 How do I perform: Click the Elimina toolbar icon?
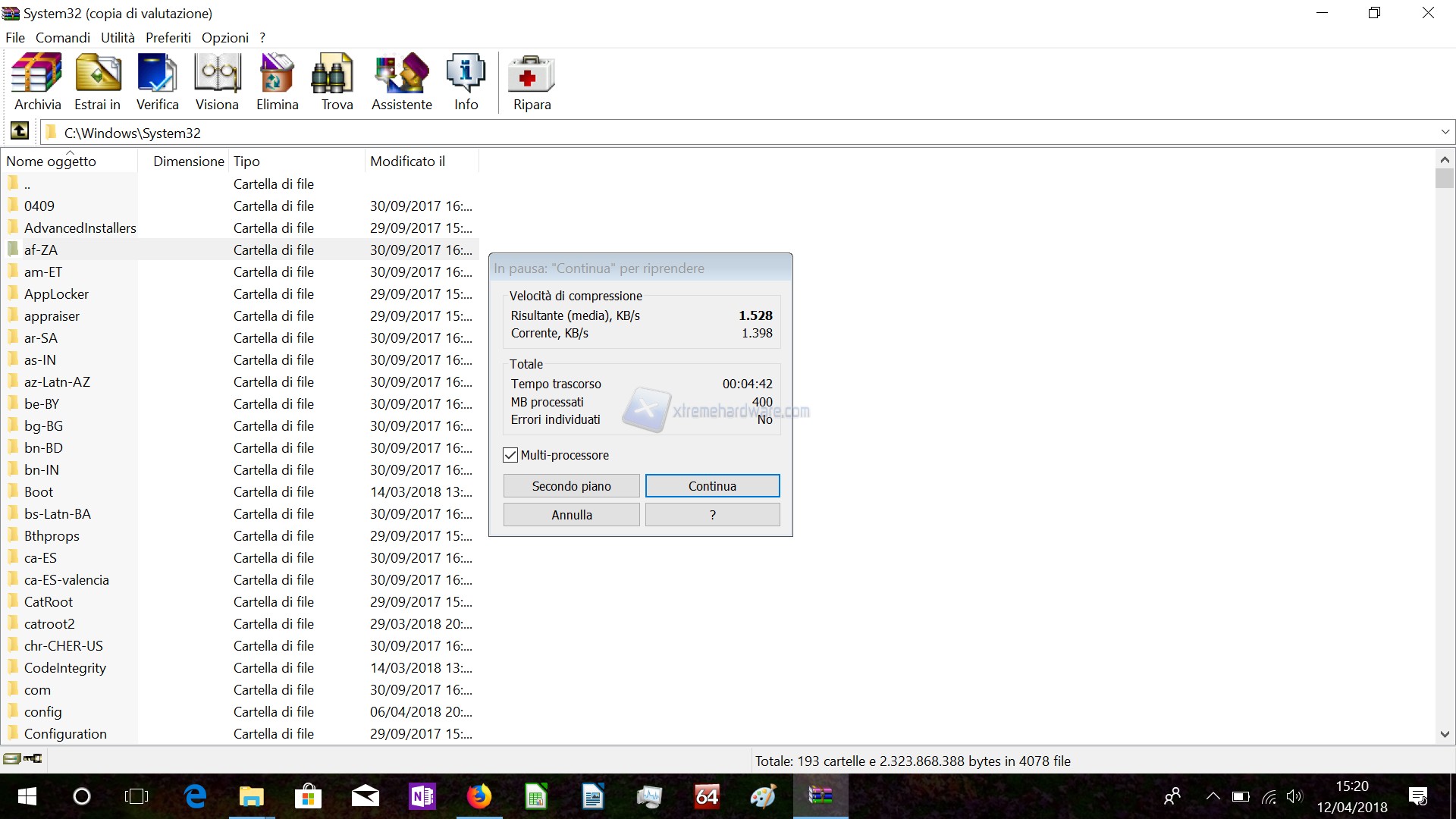[277, 81]
